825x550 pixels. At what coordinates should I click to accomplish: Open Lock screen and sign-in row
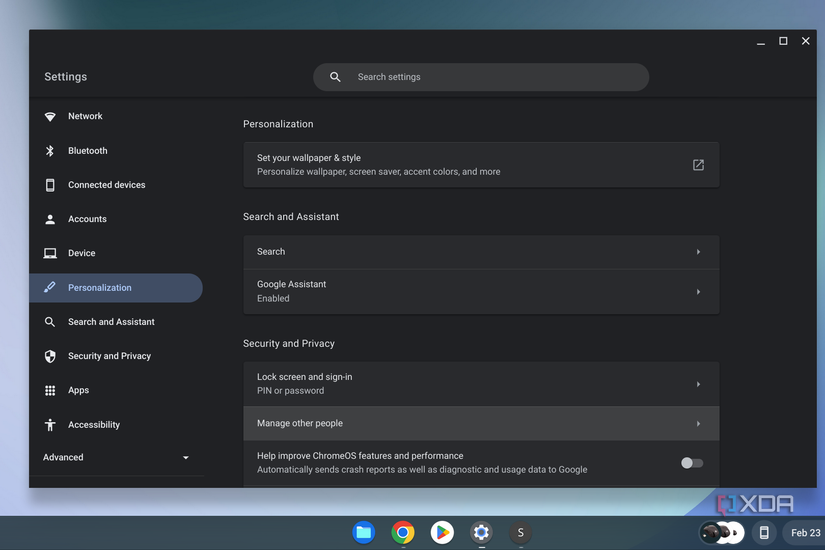[481, 384]
